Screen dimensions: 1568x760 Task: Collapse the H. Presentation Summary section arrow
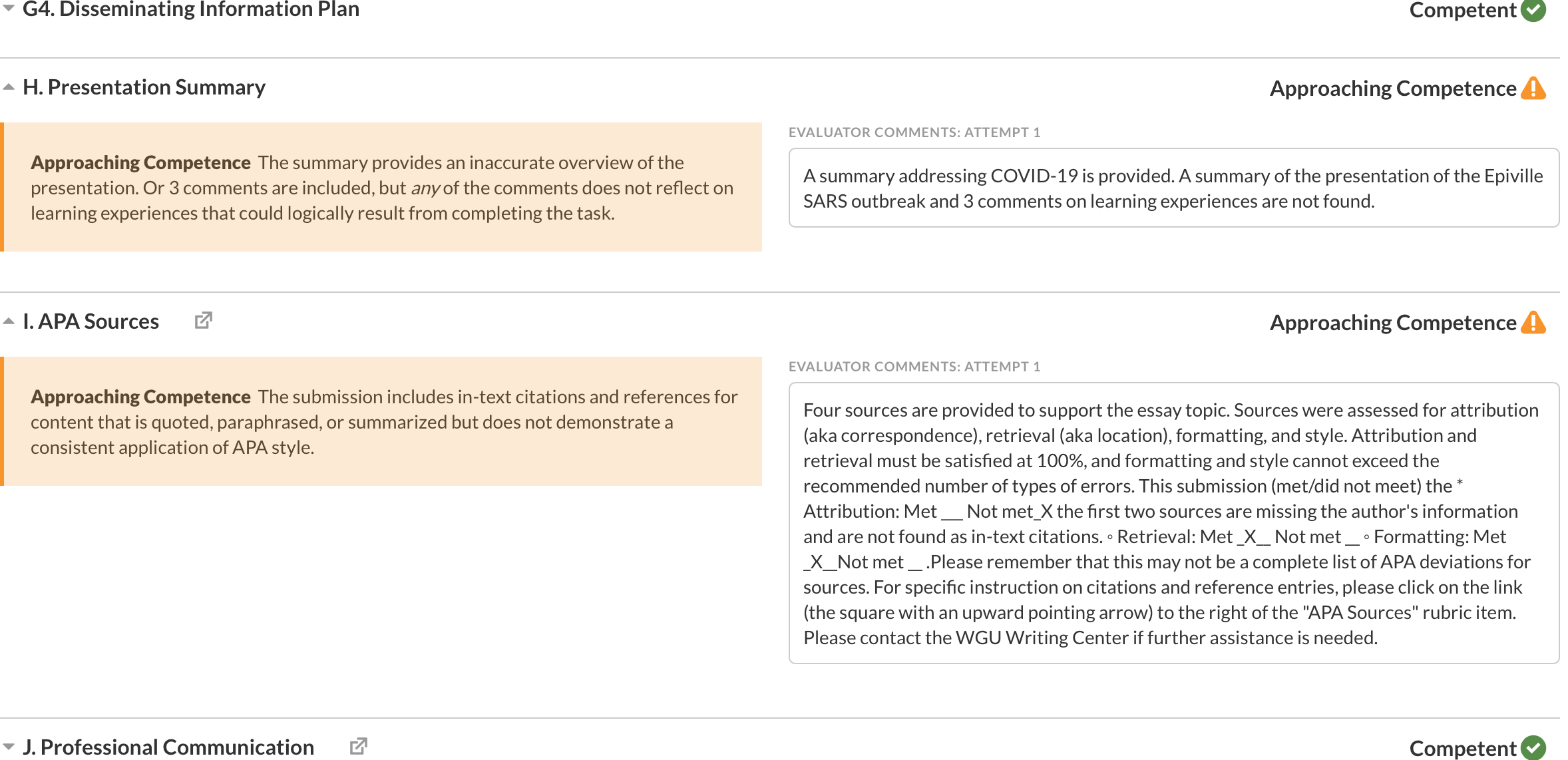click(x=9, y=87)
